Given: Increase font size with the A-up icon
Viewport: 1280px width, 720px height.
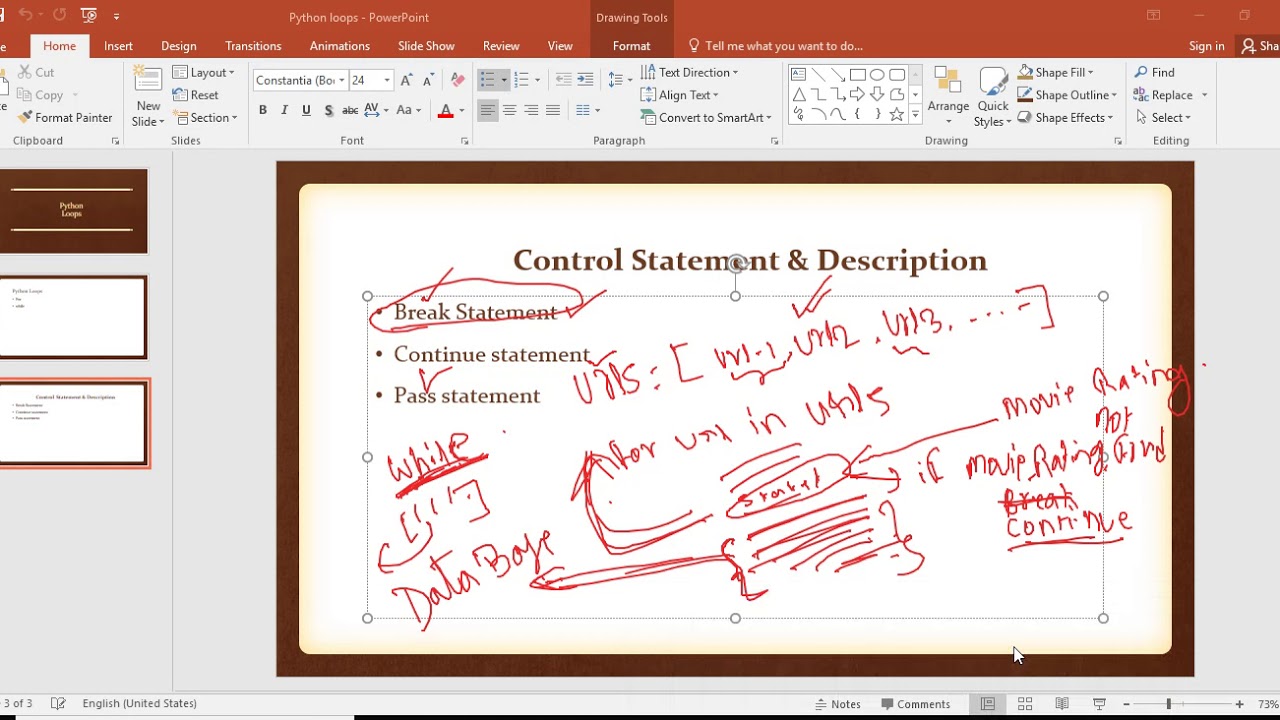Looking at the screenshot, I should 406,80.
